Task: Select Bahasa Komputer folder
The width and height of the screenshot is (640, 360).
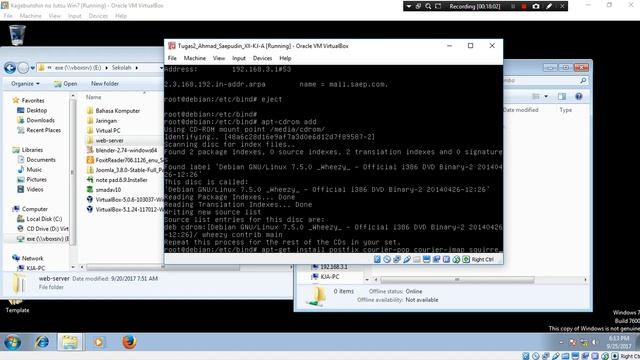Action: (113, 111)
